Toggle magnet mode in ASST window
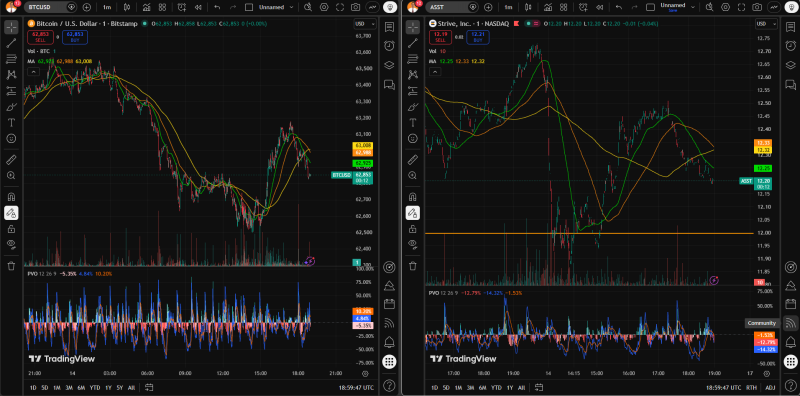 (413, 197)
